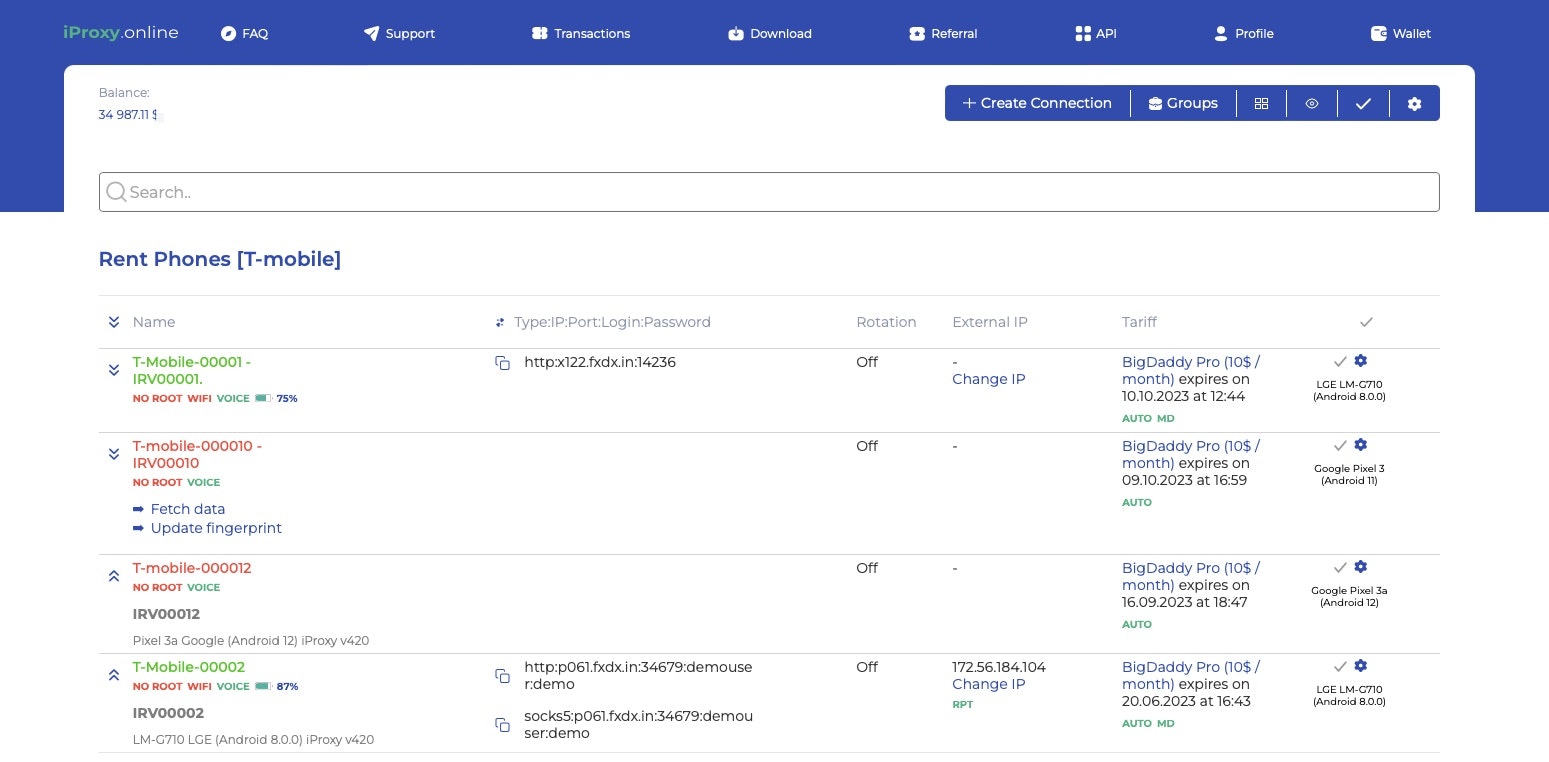Click the 75% battery indicator
The width and height of the screenshot is (1549, 762).
coord(276,398)
